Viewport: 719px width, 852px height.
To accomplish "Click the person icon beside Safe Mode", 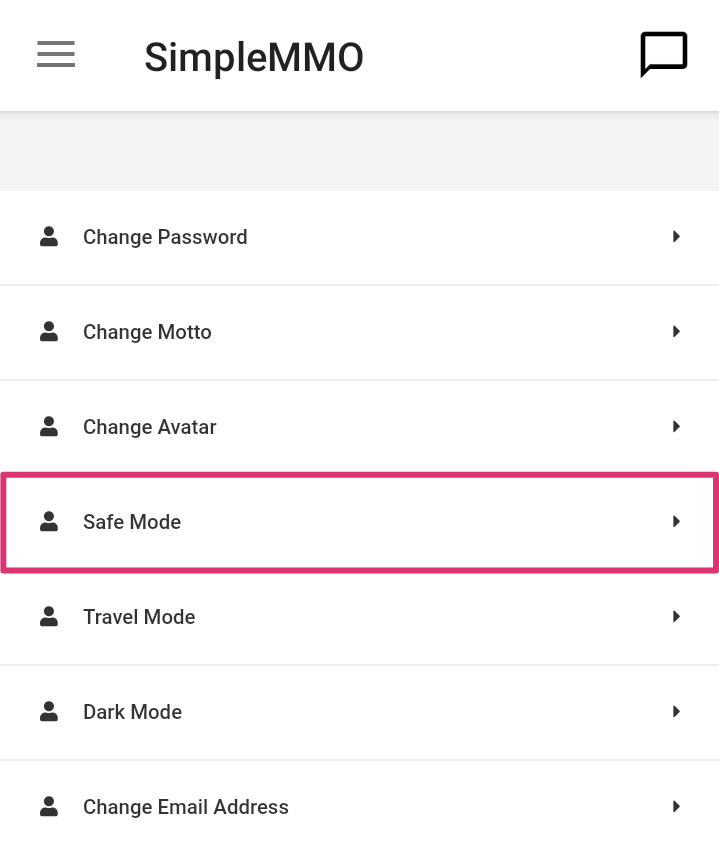I will point(49,522).
